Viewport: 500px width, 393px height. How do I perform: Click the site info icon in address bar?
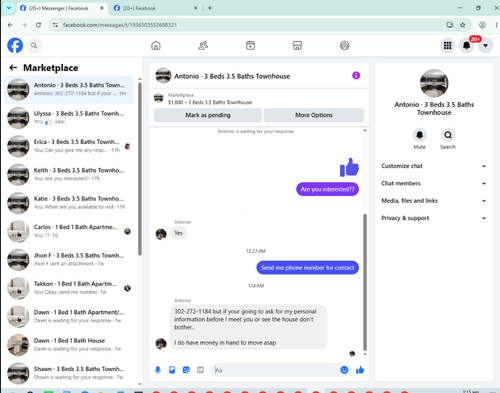(x=55, y=25)
